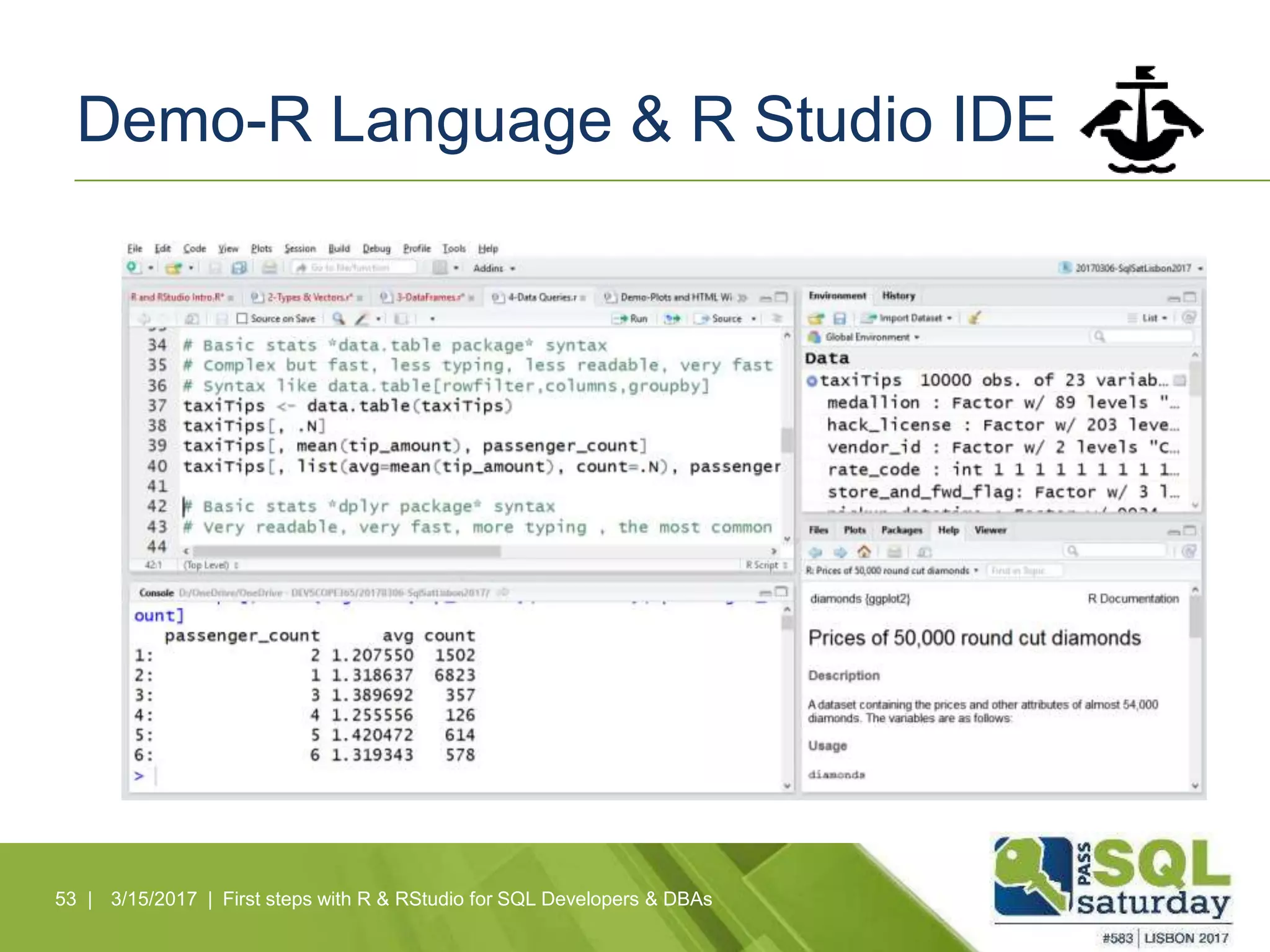Collapse the taxiTips data expander
The height and width of the screenshot is (952, 1270).
point(811,381)
